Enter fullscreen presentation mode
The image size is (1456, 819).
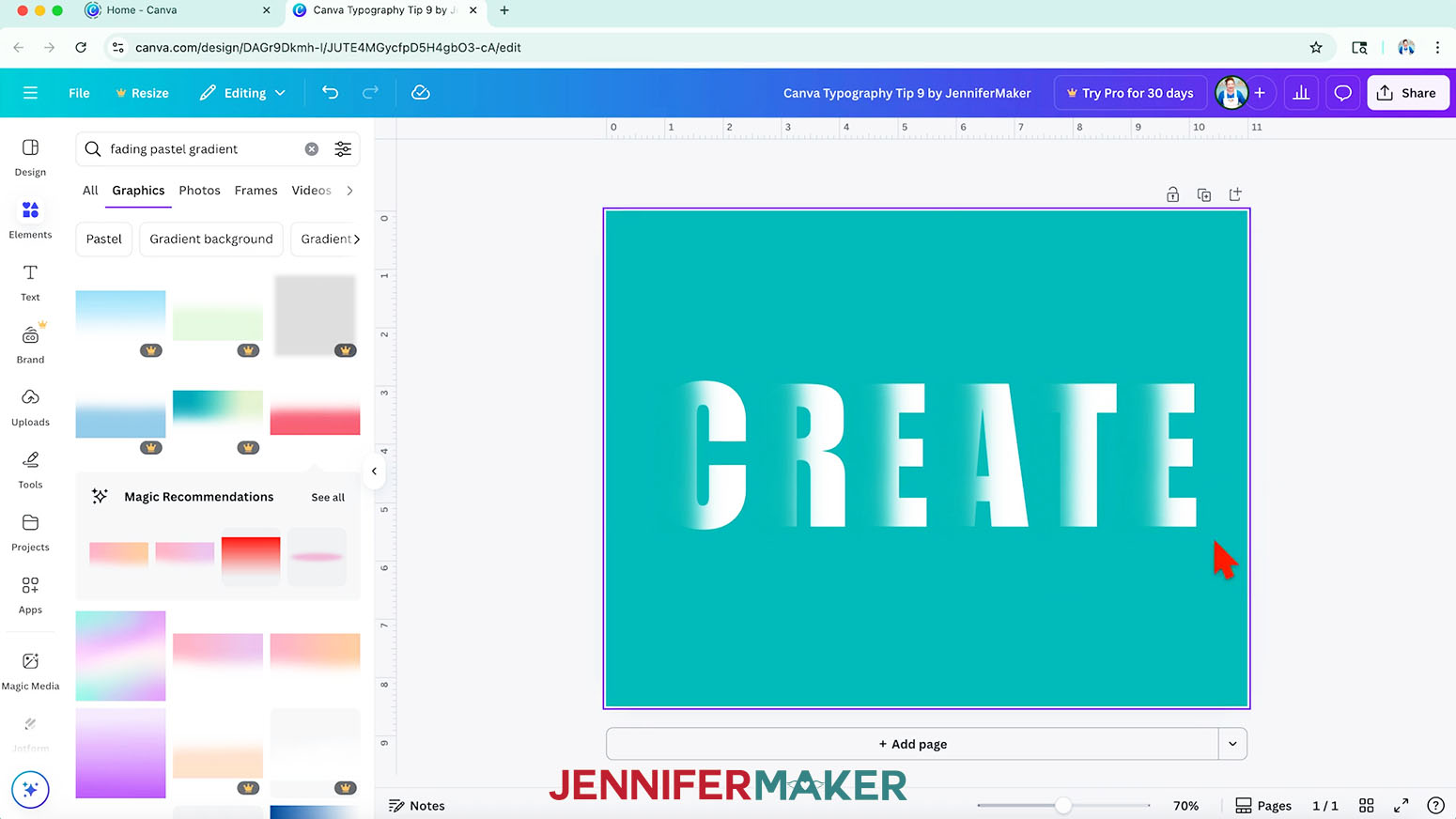1401,806
